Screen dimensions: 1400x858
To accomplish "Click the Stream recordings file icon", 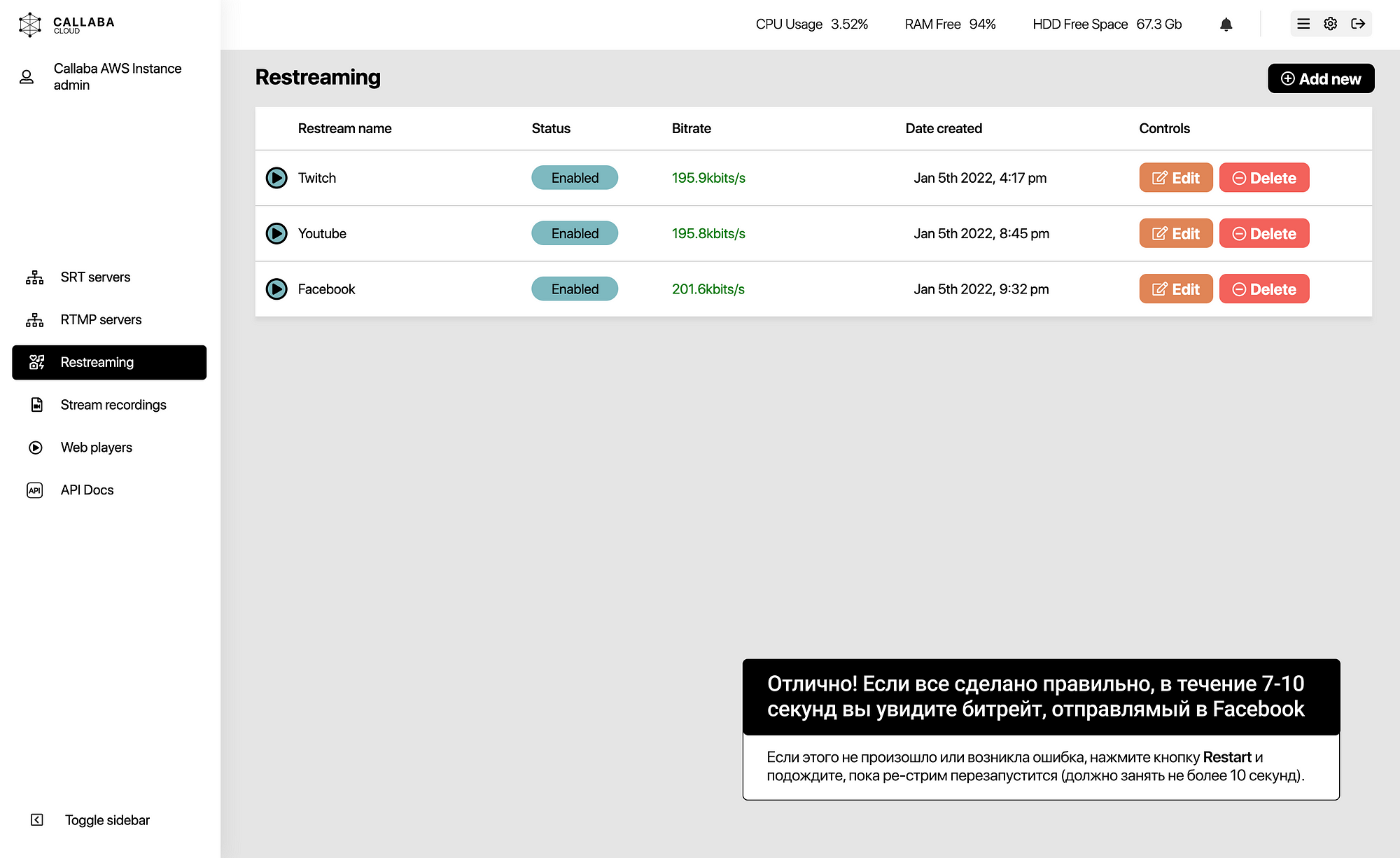I will tap(37, 405).
